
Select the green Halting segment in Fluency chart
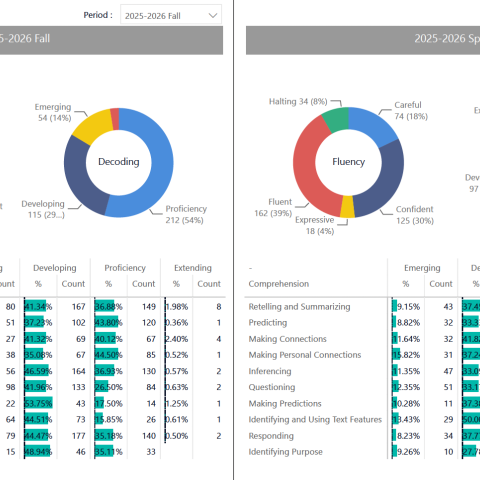coord(336,119)
